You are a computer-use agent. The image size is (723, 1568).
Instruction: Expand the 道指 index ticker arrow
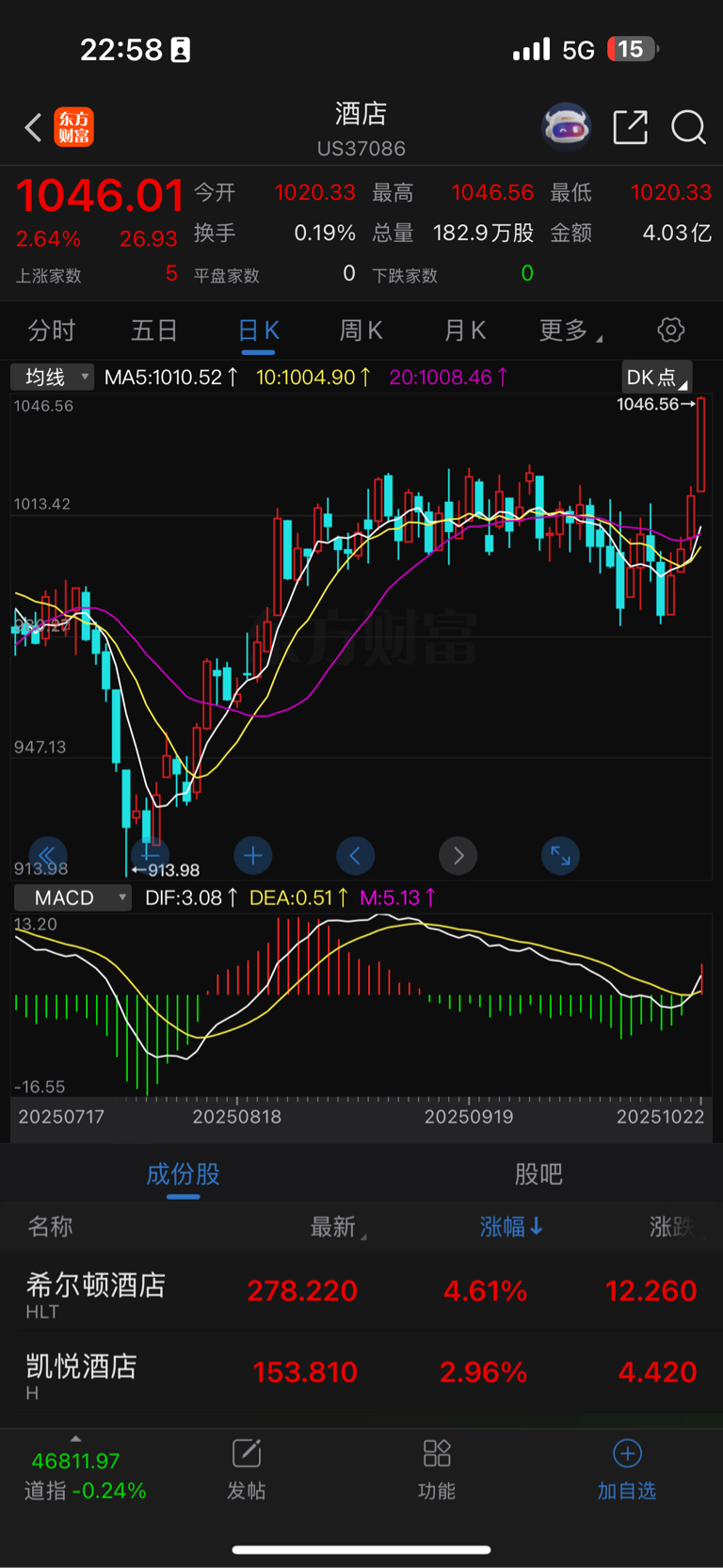click(75, 1438)
